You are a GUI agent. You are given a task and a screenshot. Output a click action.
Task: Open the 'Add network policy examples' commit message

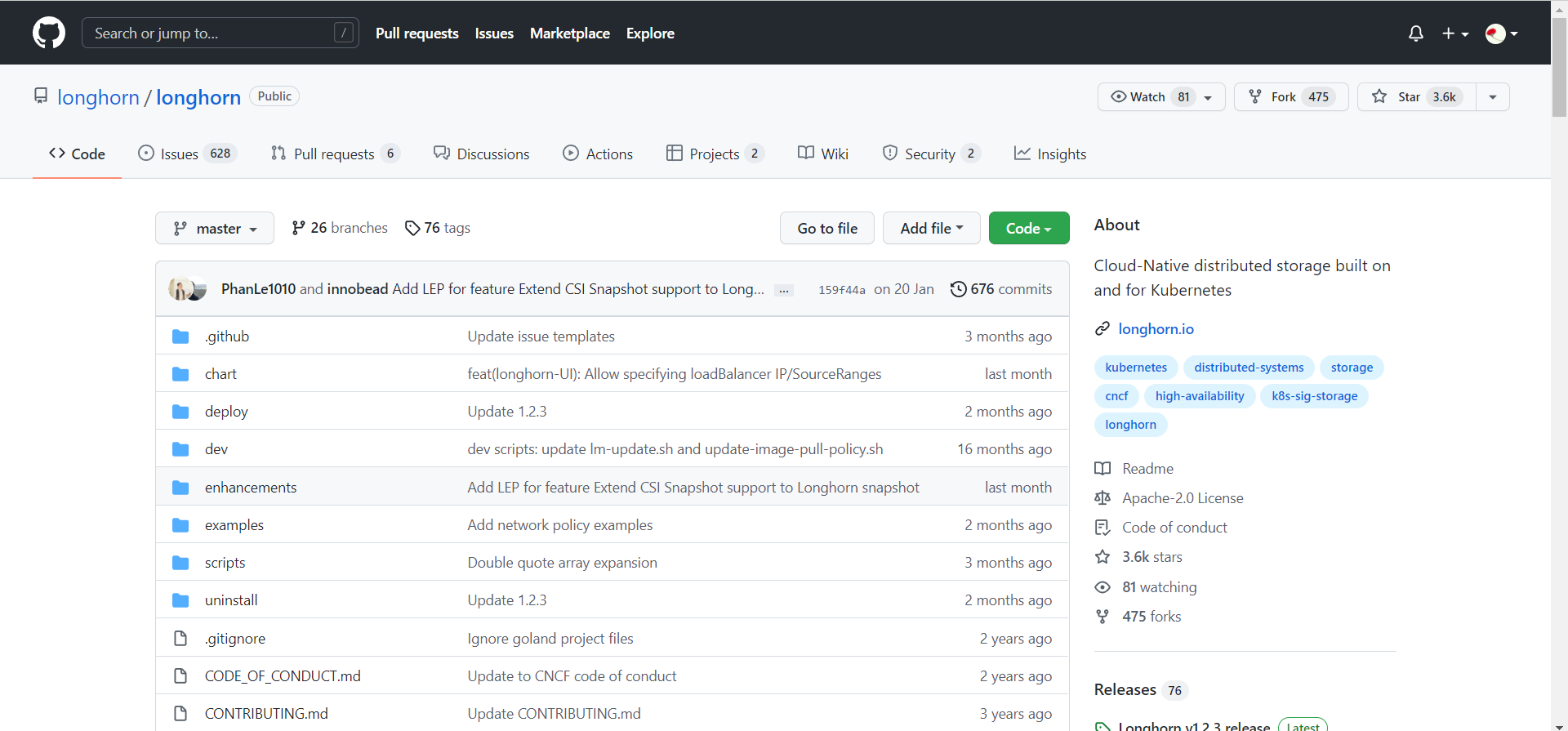[x=560, y=525]
